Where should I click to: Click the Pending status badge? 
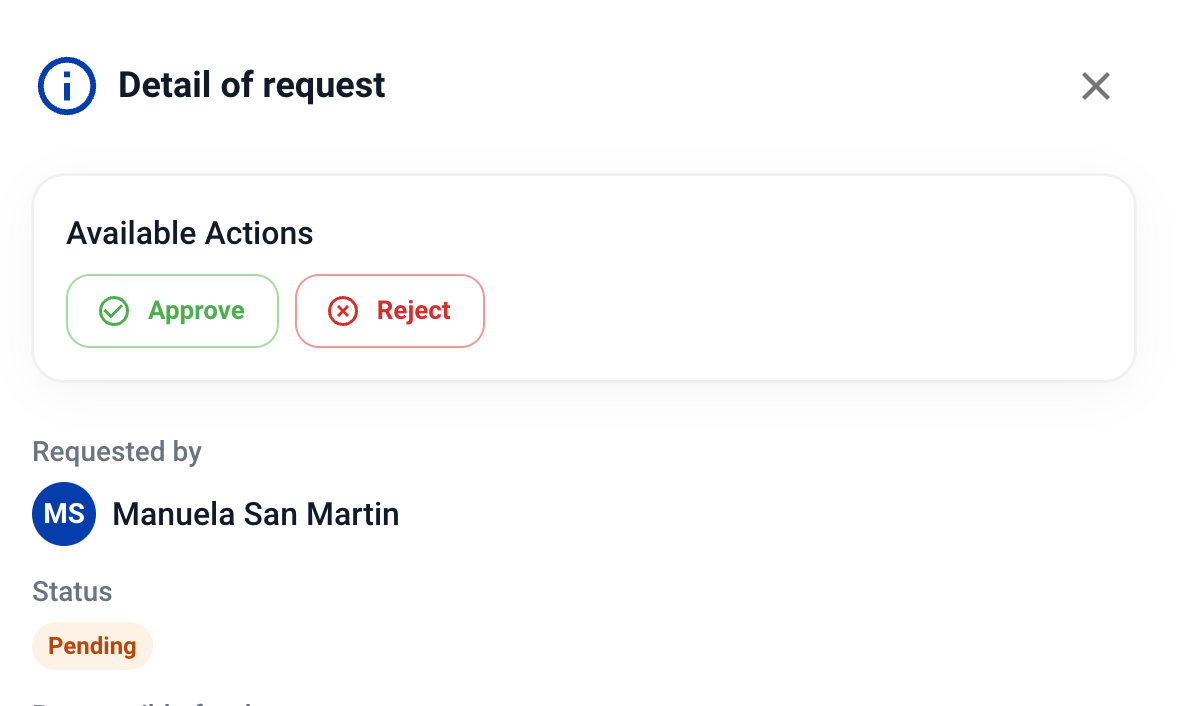[x=92, y=646]
